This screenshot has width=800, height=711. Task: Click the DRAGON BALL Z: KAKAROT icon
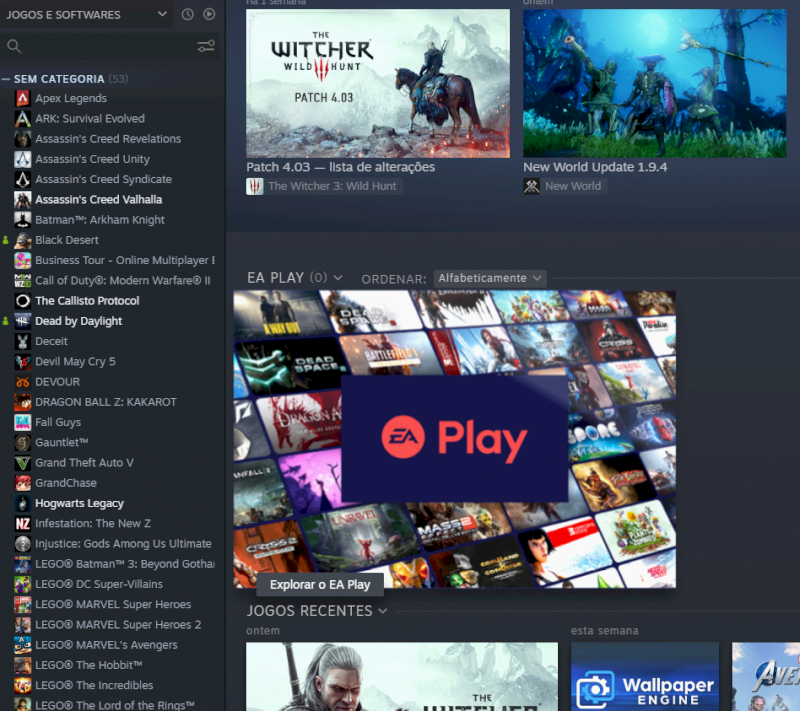[22, 402]
